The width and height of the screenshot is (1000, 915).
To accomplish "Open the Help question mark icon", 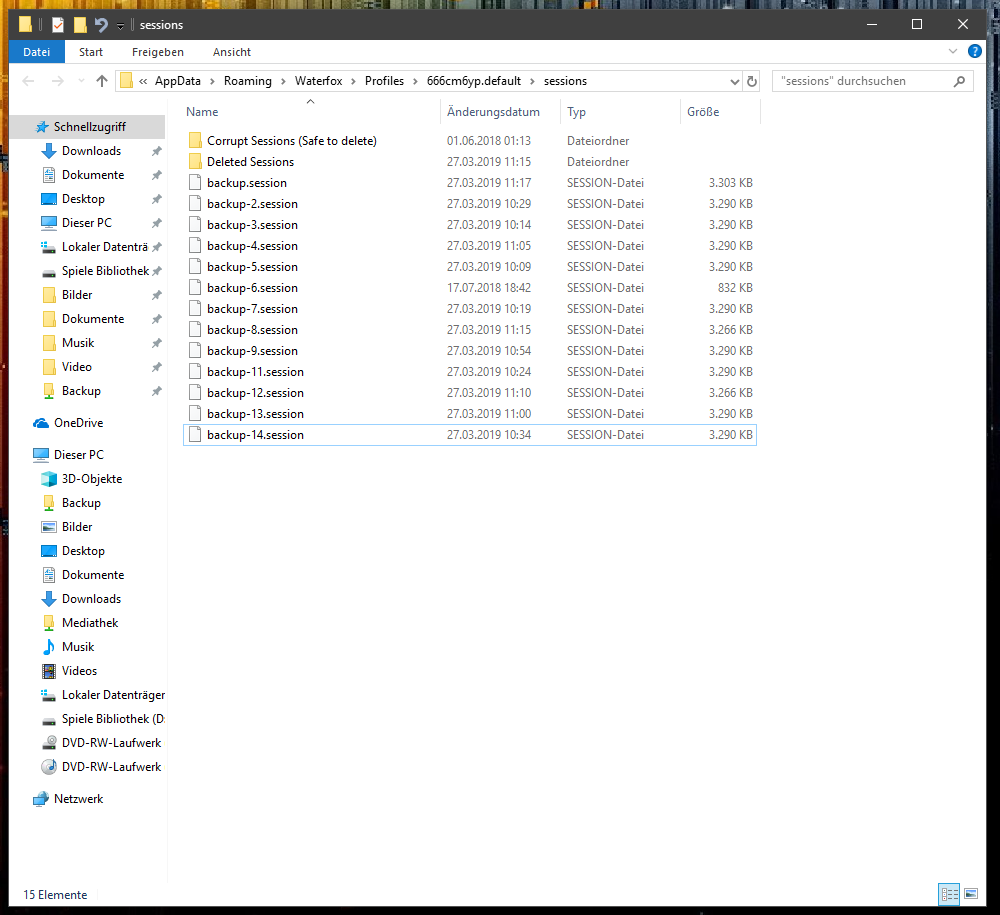I will (x=974, y=51).
